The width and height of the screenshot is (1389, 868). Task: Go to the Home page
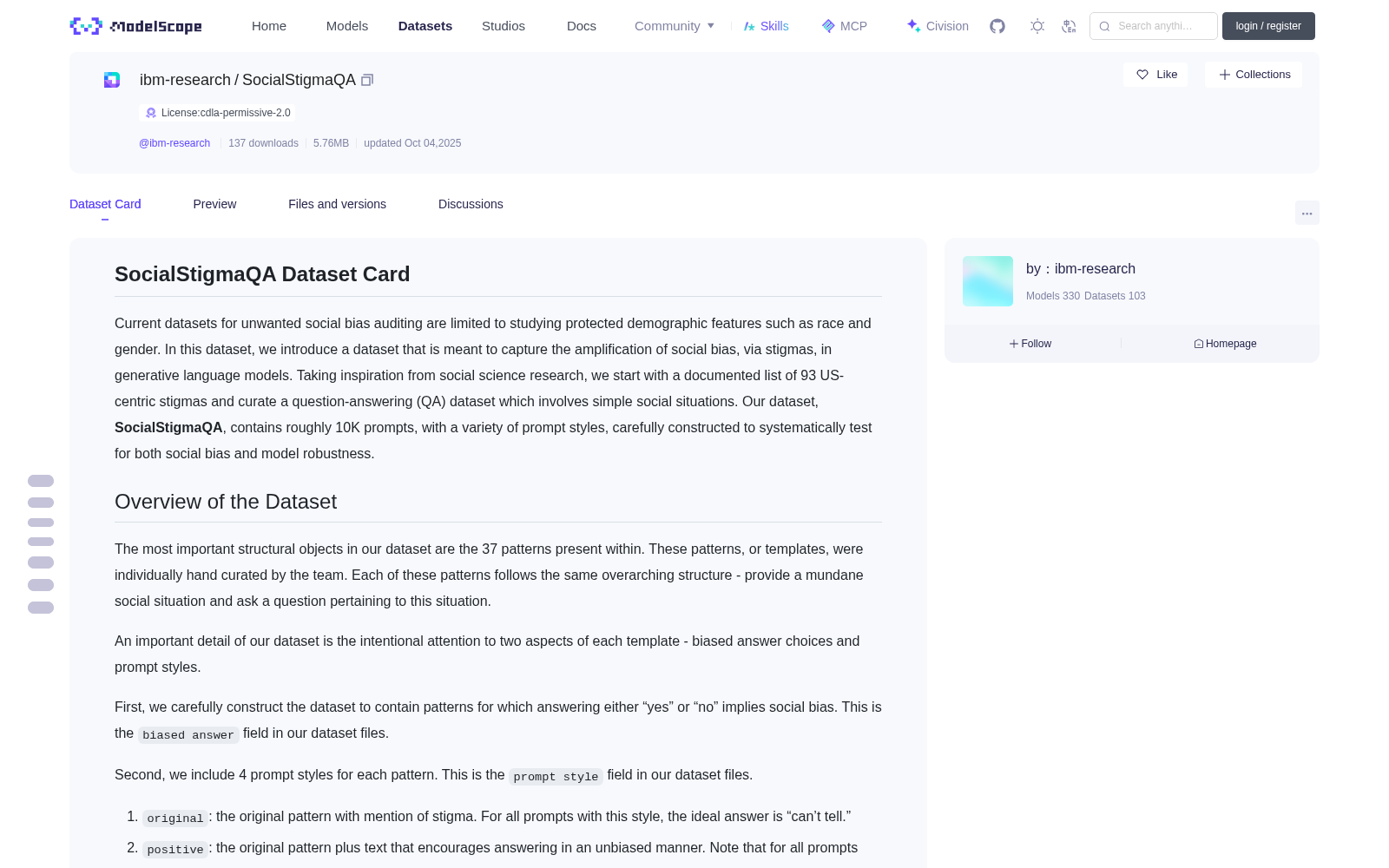coord(269,26)
